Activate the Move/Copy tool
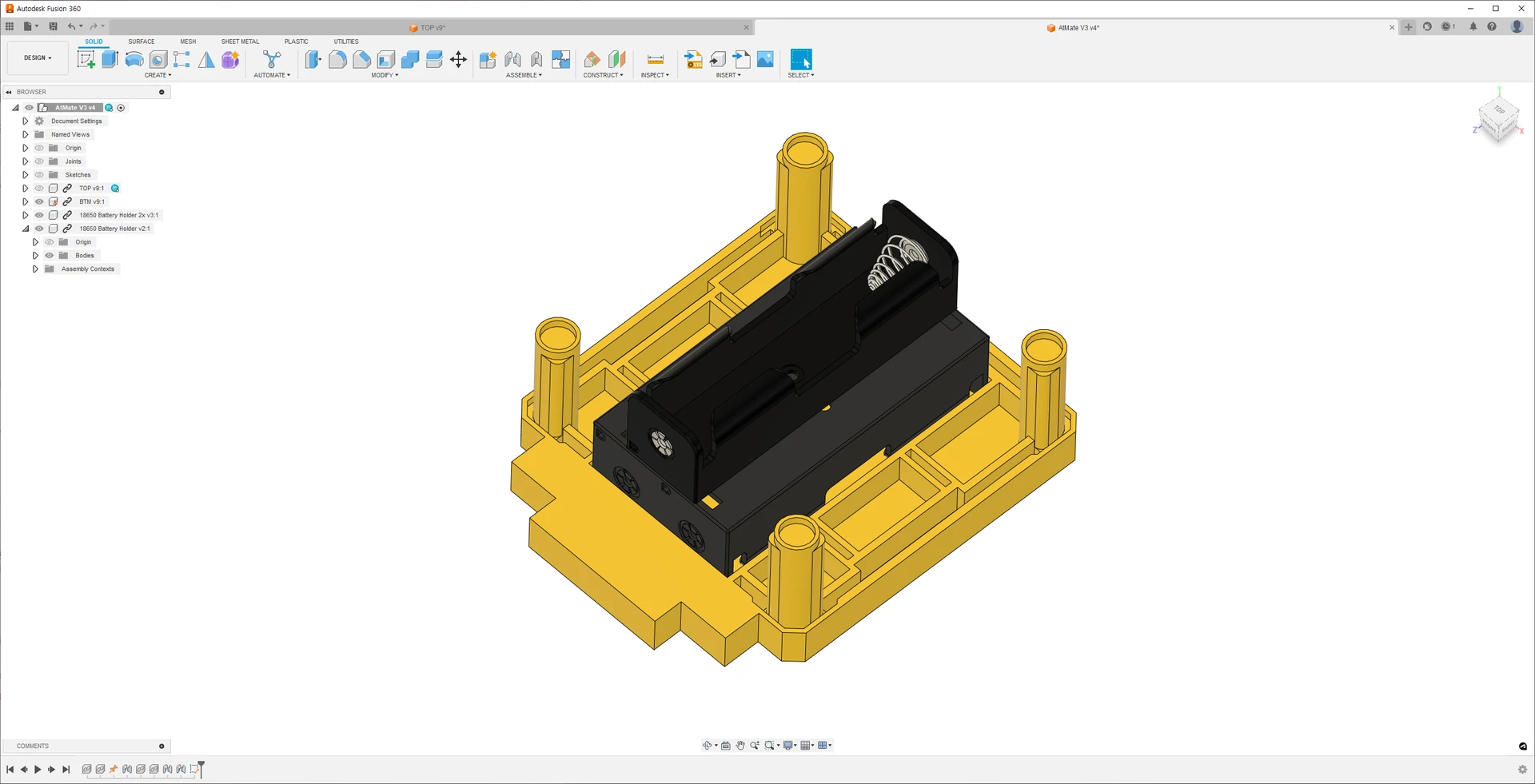This screenshot has height=784, width=1535. click(x=458, y=59)
